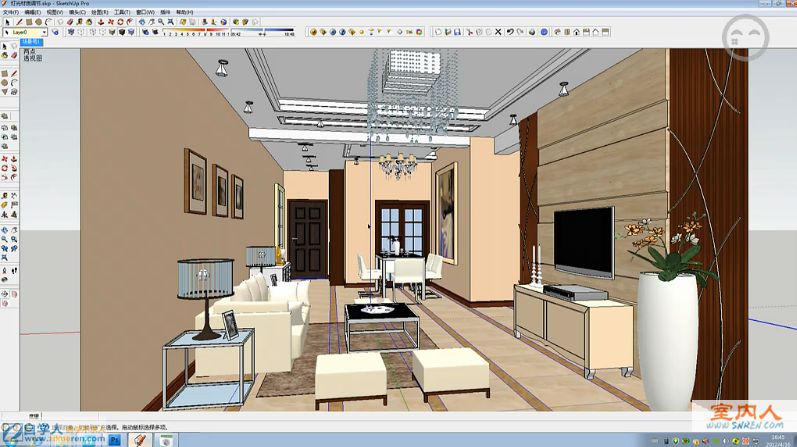This screenshot has width=797, height=447.
Task: Open the 绘图(R) menu
Action: tap(100, 12)
